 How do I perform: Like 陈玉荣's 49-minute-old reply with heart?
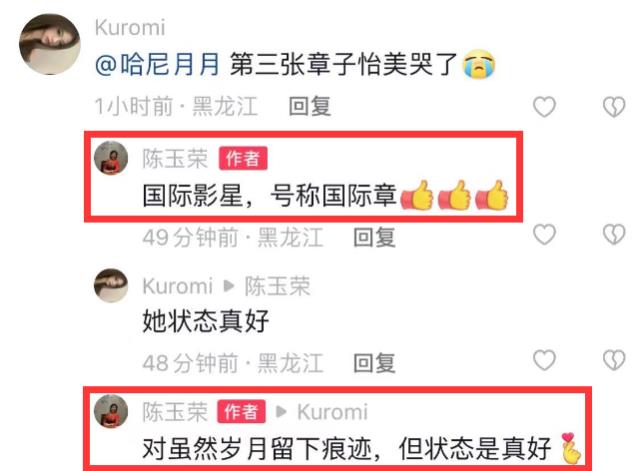click(x=544, y=234)
